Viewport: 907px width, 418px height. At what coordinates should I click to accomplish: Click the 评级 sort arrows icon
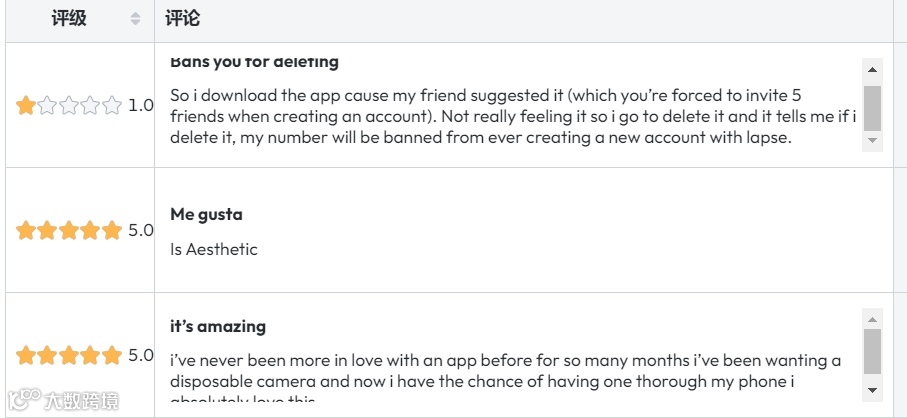click(x=136, y=19)
